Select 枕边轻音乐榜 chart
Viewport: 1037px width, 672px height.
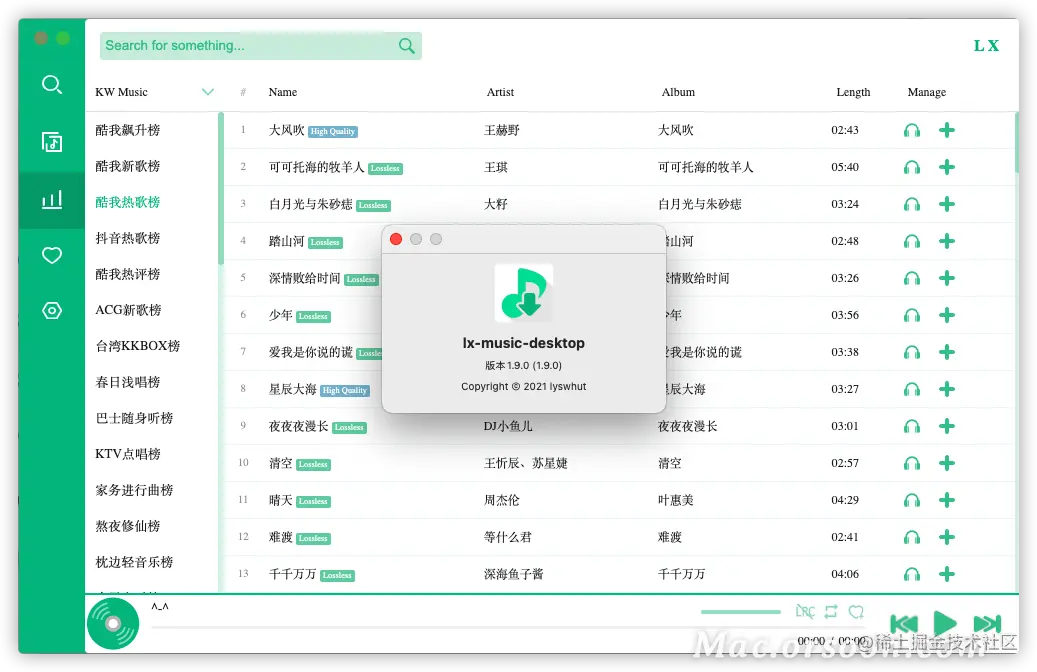pos(134,562)
